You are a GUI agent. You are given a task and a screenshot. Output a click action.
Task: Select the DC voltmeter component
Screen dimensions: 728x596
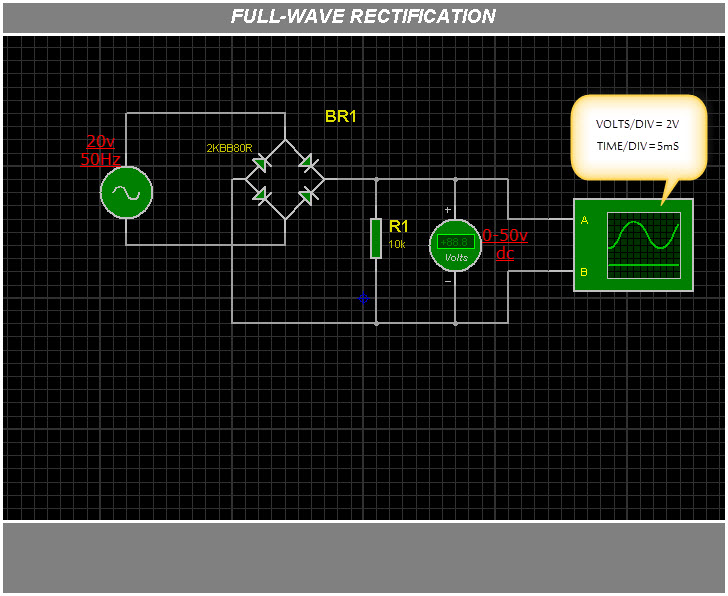click(455, 245)
